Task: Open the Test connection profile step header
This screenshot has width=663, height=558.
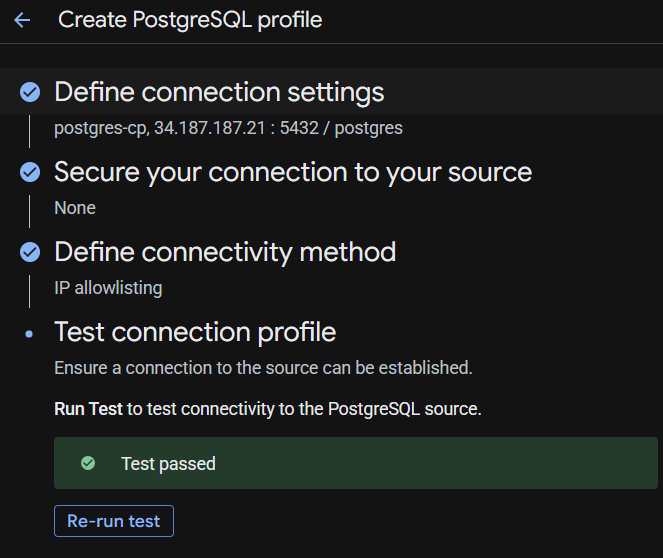Action: click(x=195, y=332)
